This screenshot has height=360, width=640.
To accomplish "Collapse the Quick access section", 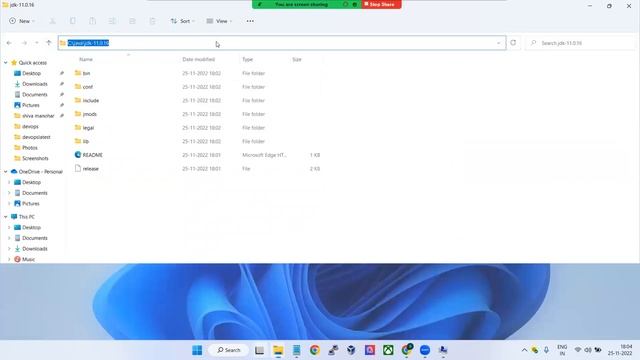I will pos(6,63).
